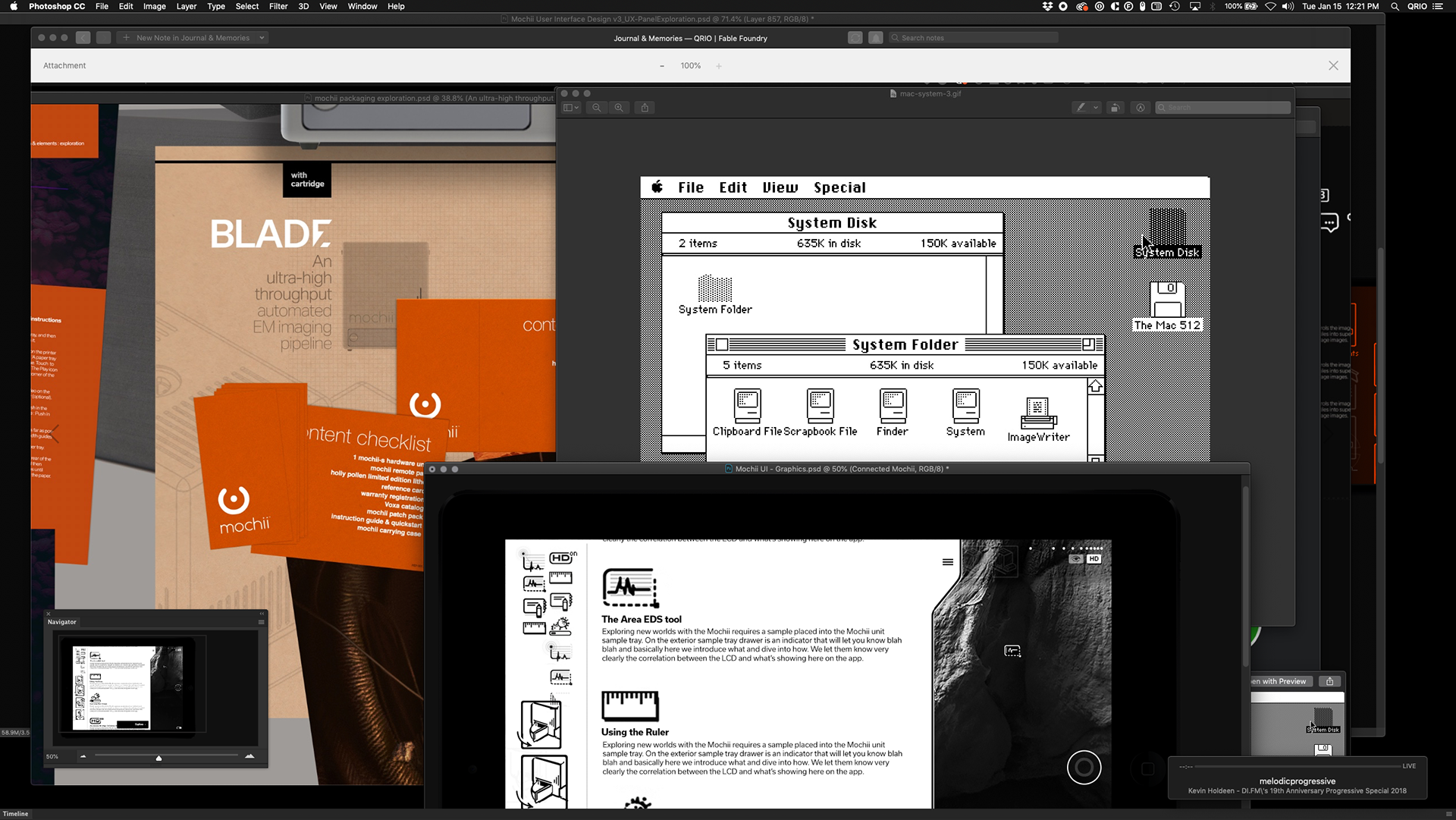Click the share icon in Preview toolbar
Viewport: 1456px width, 820px height.
pyautogui.click(x=645, y=108)
